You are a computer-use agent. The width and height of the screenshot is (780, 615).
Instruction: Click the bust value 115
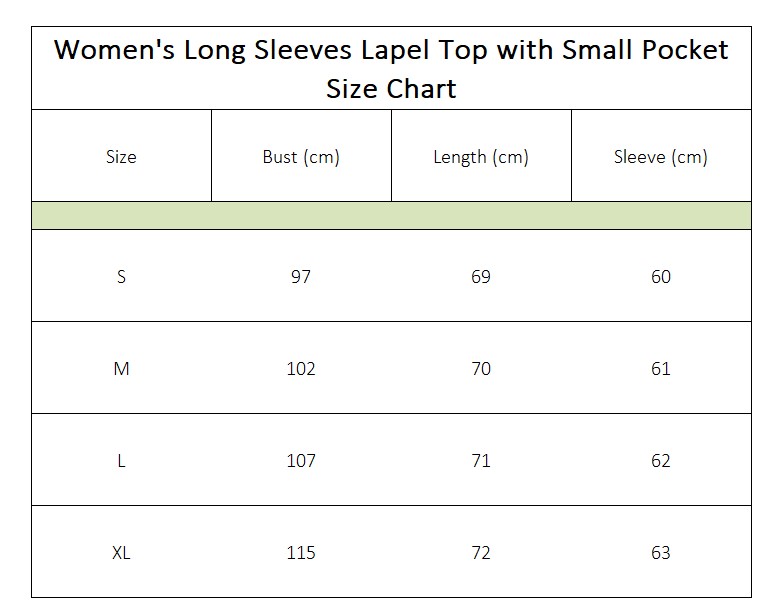[301, 552]
